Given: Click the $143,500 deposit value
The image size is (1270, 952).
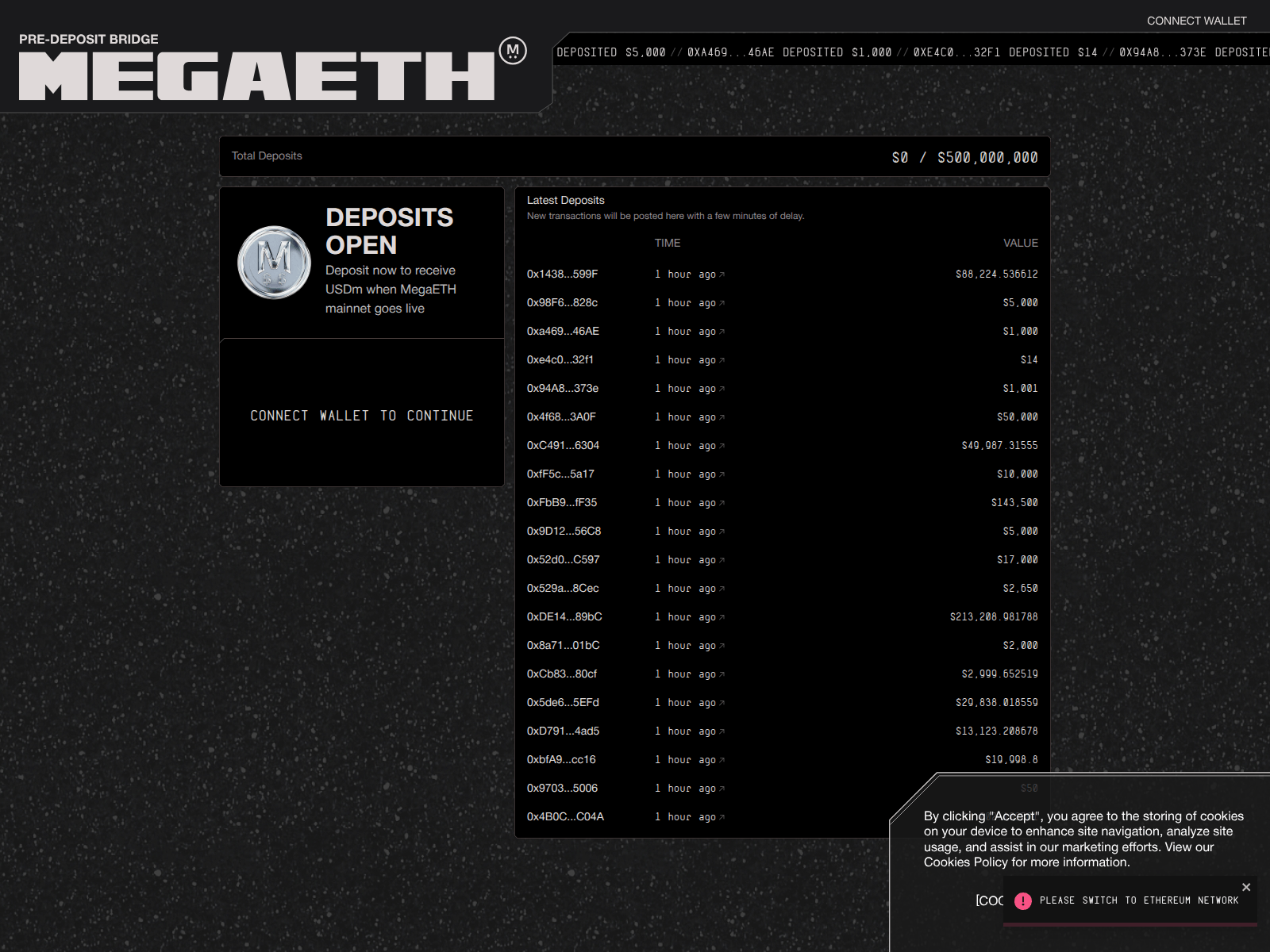Looking at the screenshot, I should 1014,503.
